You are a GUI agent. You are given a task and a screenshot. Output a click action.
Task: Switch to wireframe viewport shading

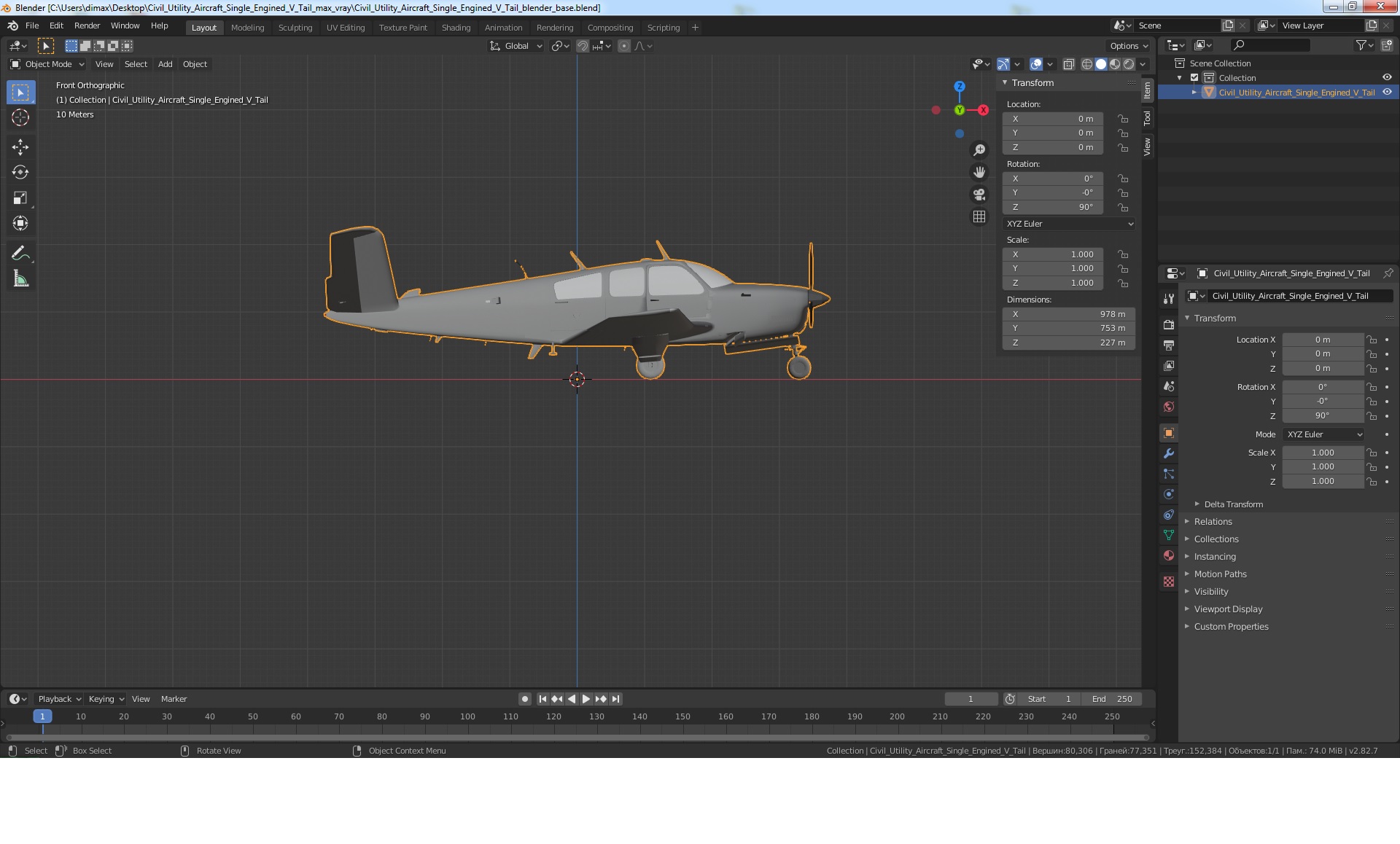point(1086,64)
